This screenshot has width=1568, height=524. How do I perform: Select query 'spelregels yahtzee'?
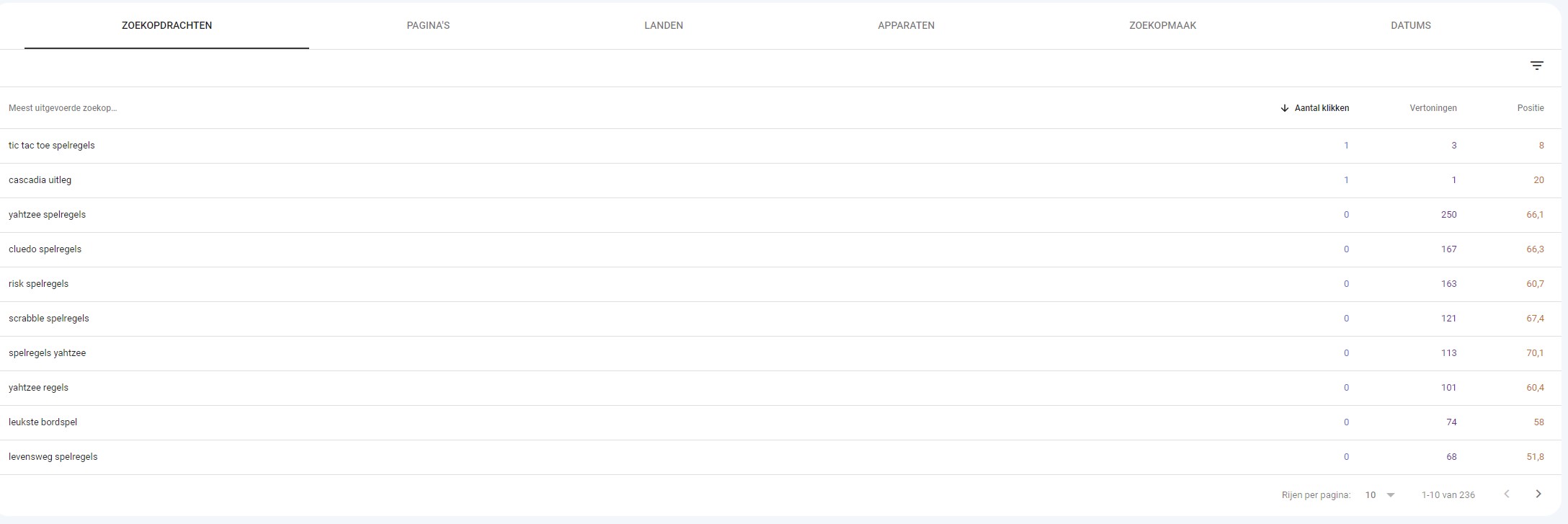point(48,353)
